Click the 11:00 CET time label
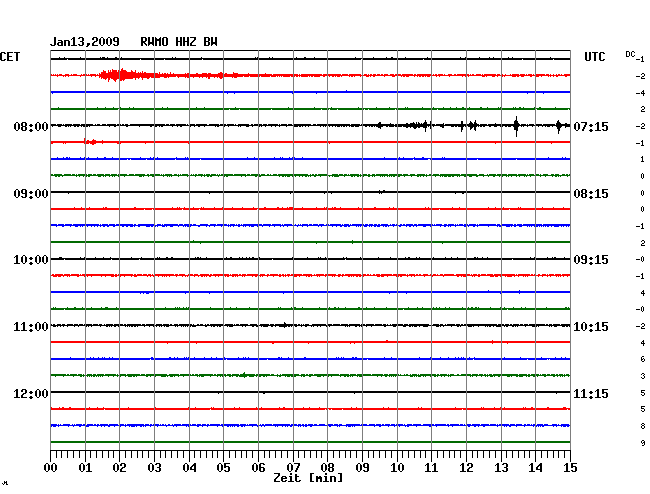This screenshot has width=650, height=494. [31, 327]
